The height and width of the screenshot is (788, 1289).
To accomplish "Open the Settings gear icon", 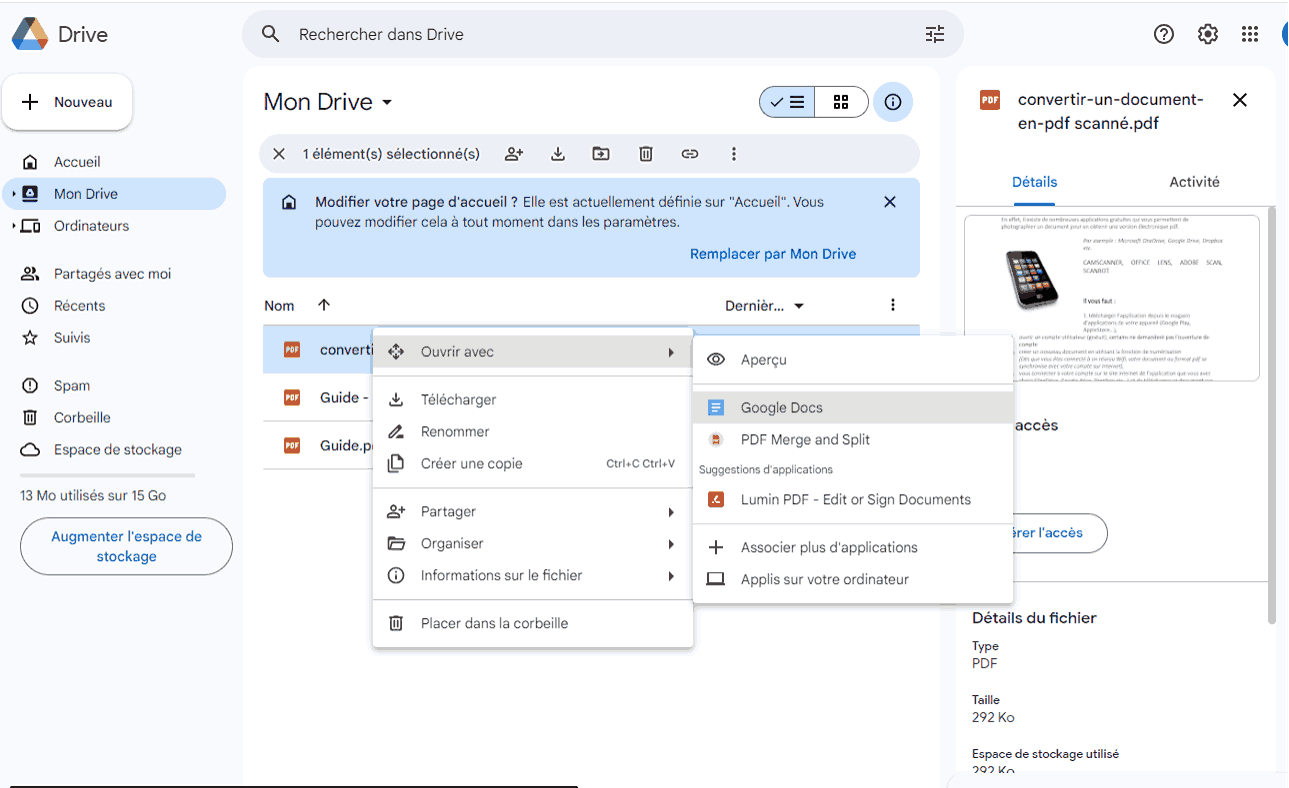I will coord(1208,34).
